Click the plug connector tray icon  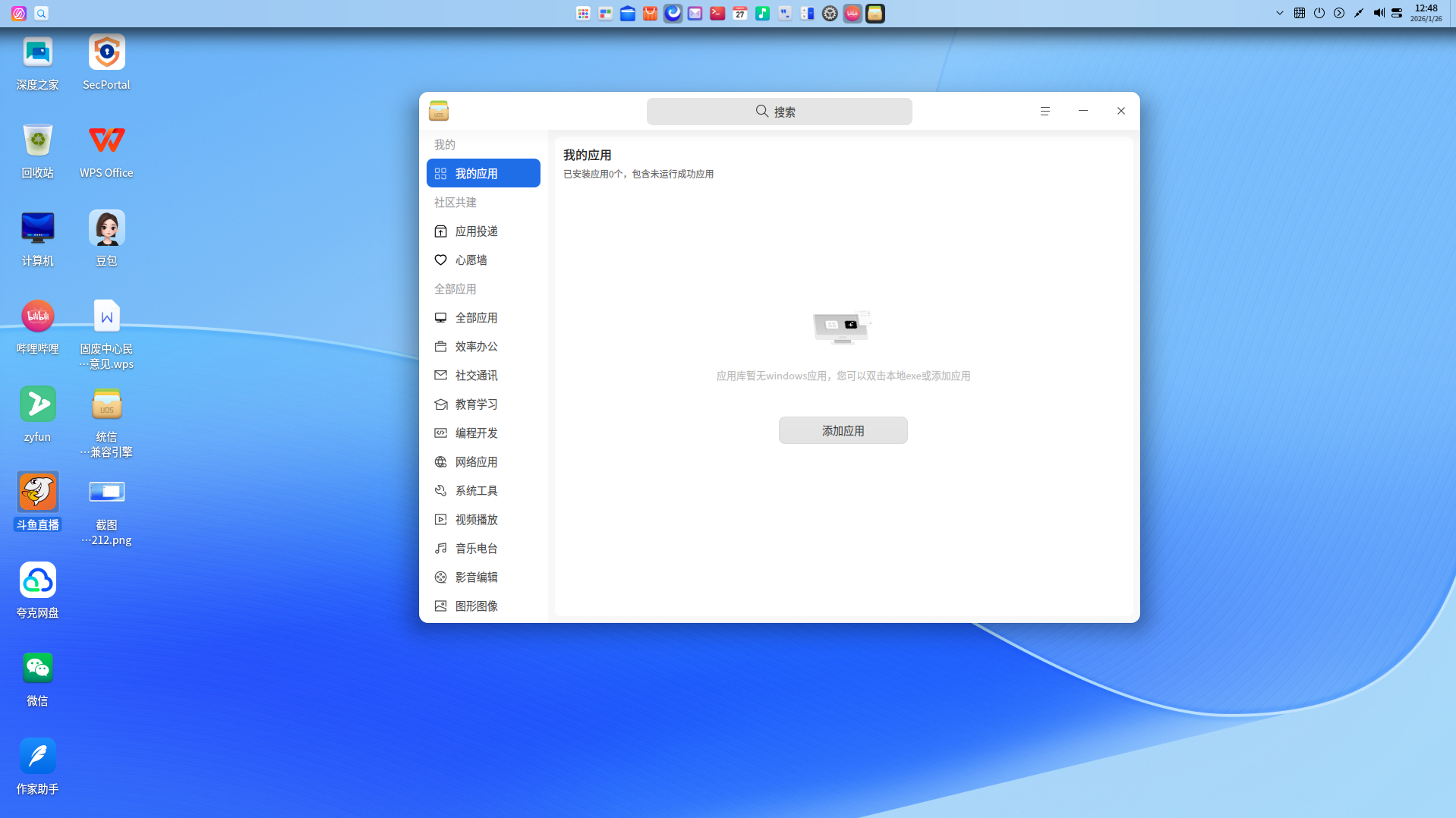pyautogui.click(x=1359, y=13)
